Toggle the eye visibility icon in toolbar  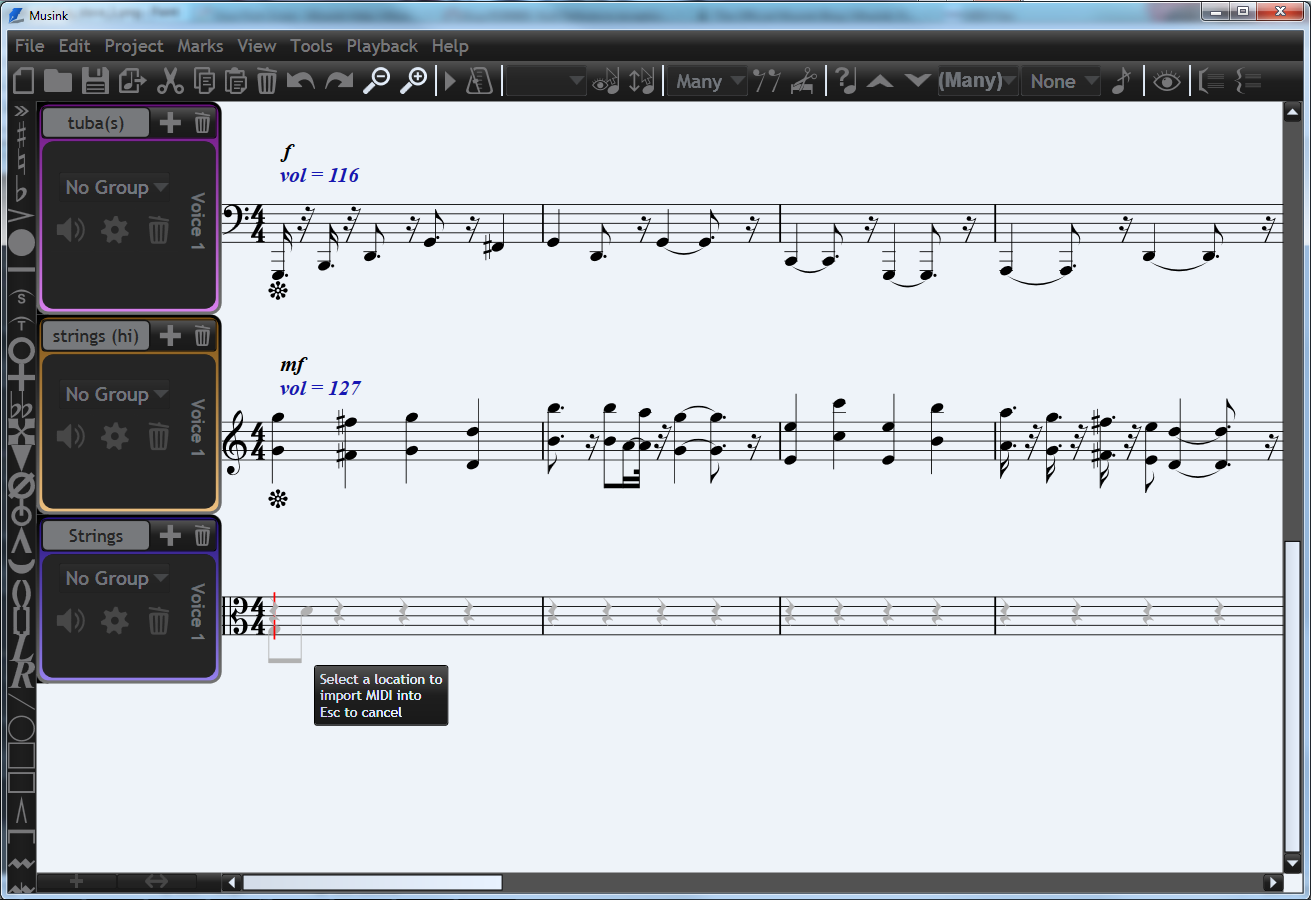coord(1166,81)
